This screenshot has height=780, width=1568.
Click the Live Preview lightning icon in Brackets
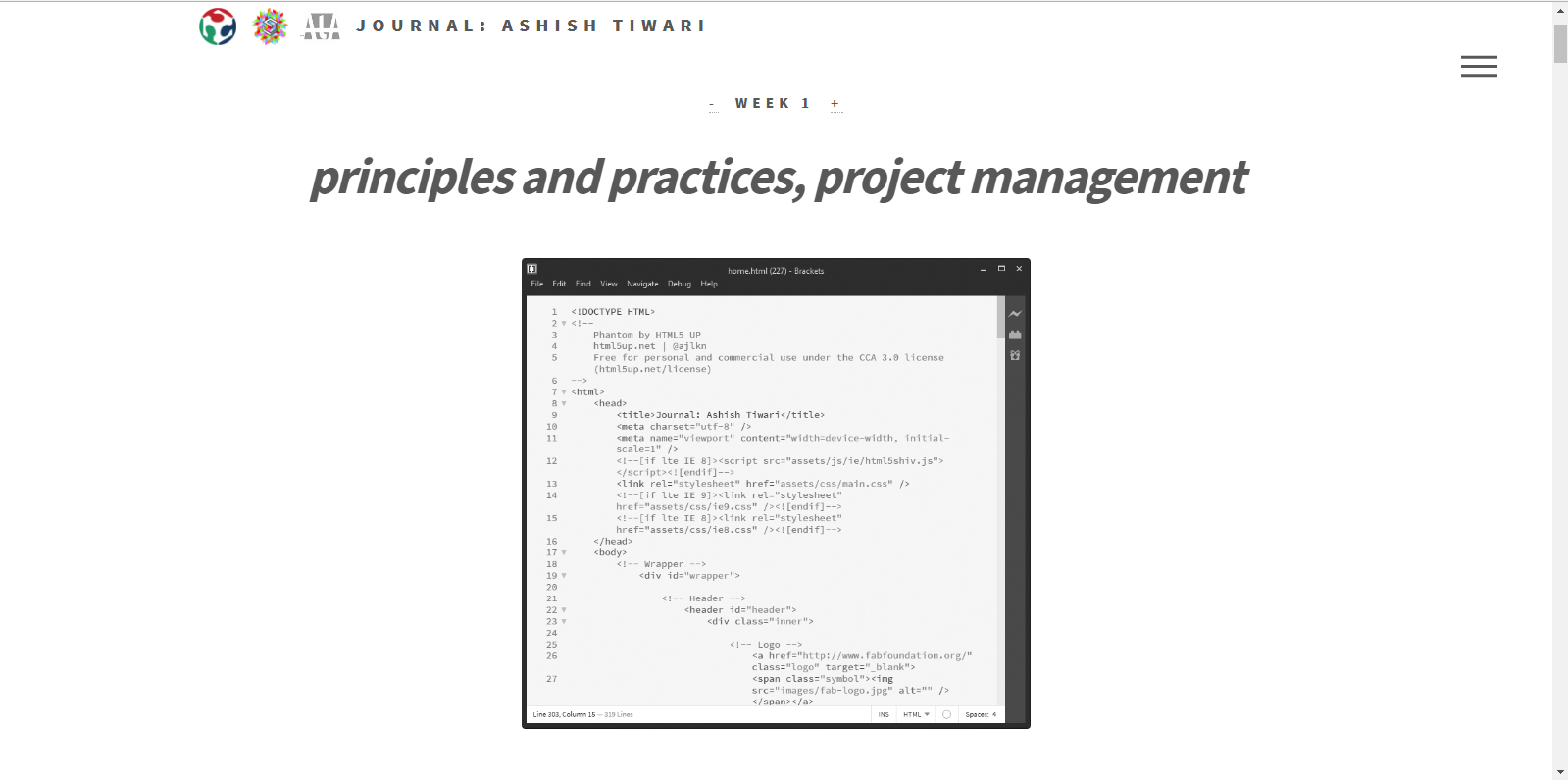pyautogui.click(x=1015, y=314)
